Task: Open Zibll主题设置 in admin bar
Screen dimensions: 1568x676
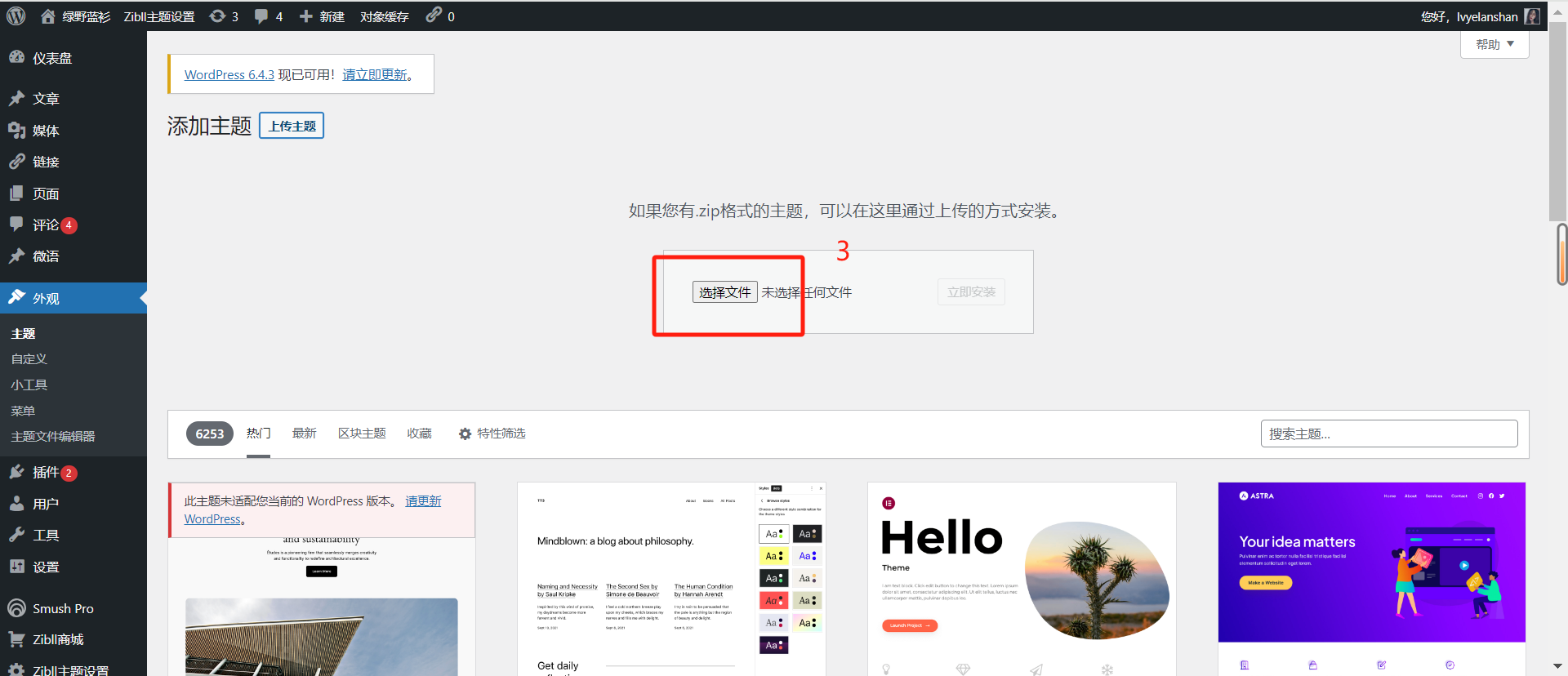Action: (159, 16)
